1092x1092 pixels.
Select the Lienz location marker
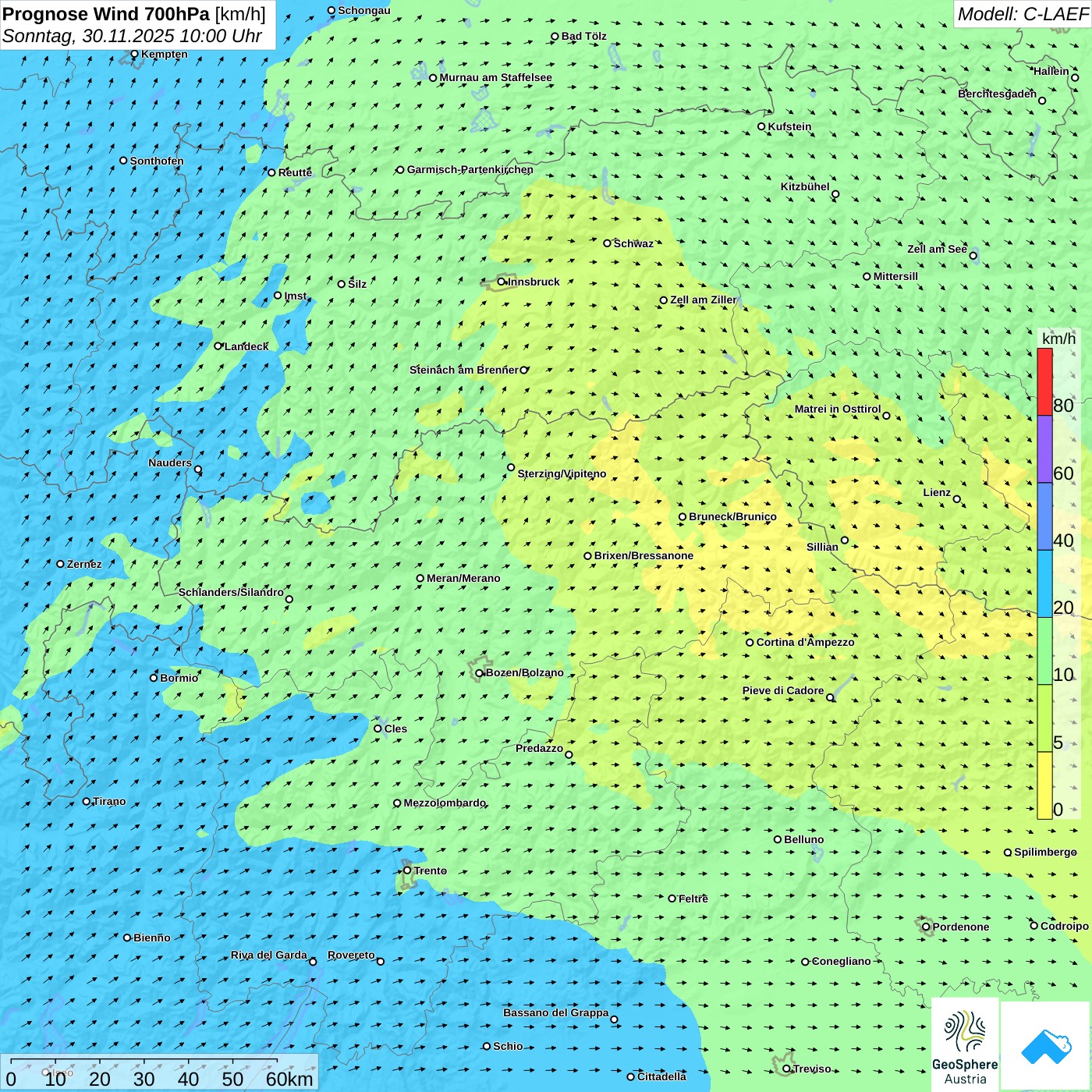point(957,499)
